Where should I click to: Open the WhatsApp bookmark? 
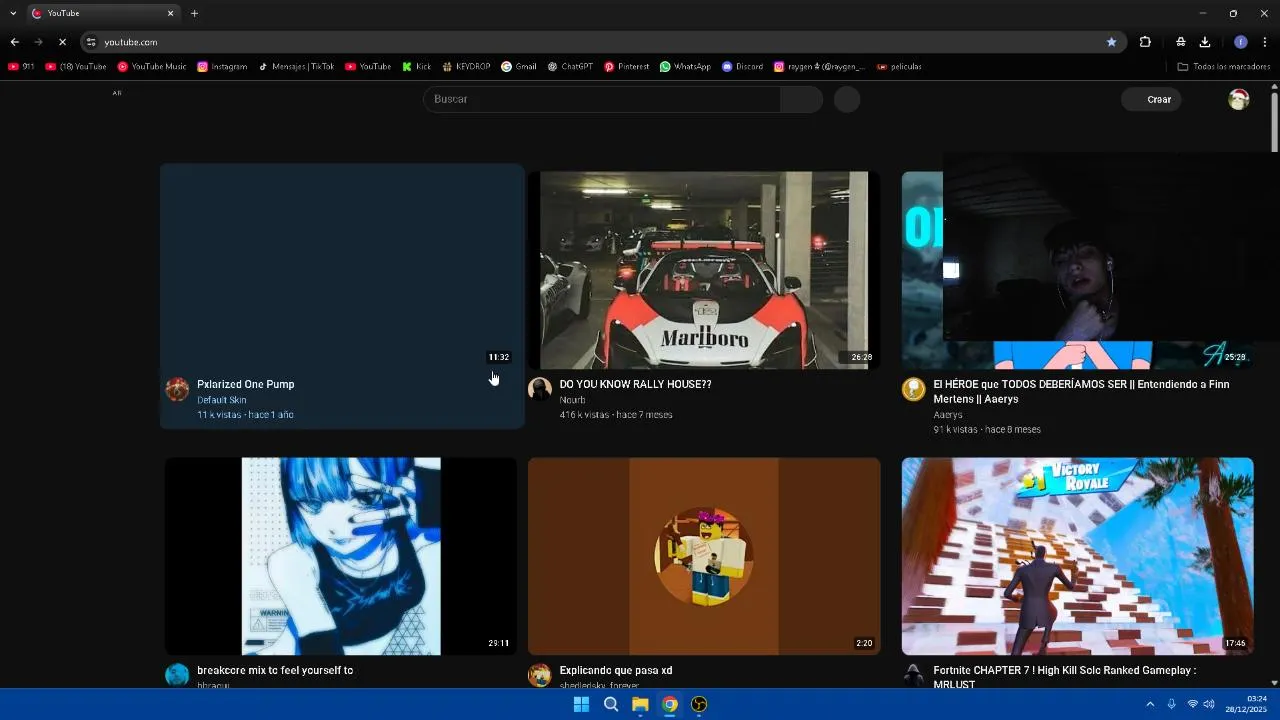(685, 67)
